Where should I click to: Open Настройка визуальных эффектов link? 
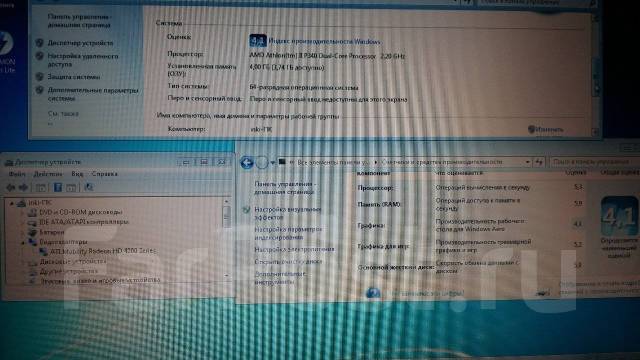point(288,213)
